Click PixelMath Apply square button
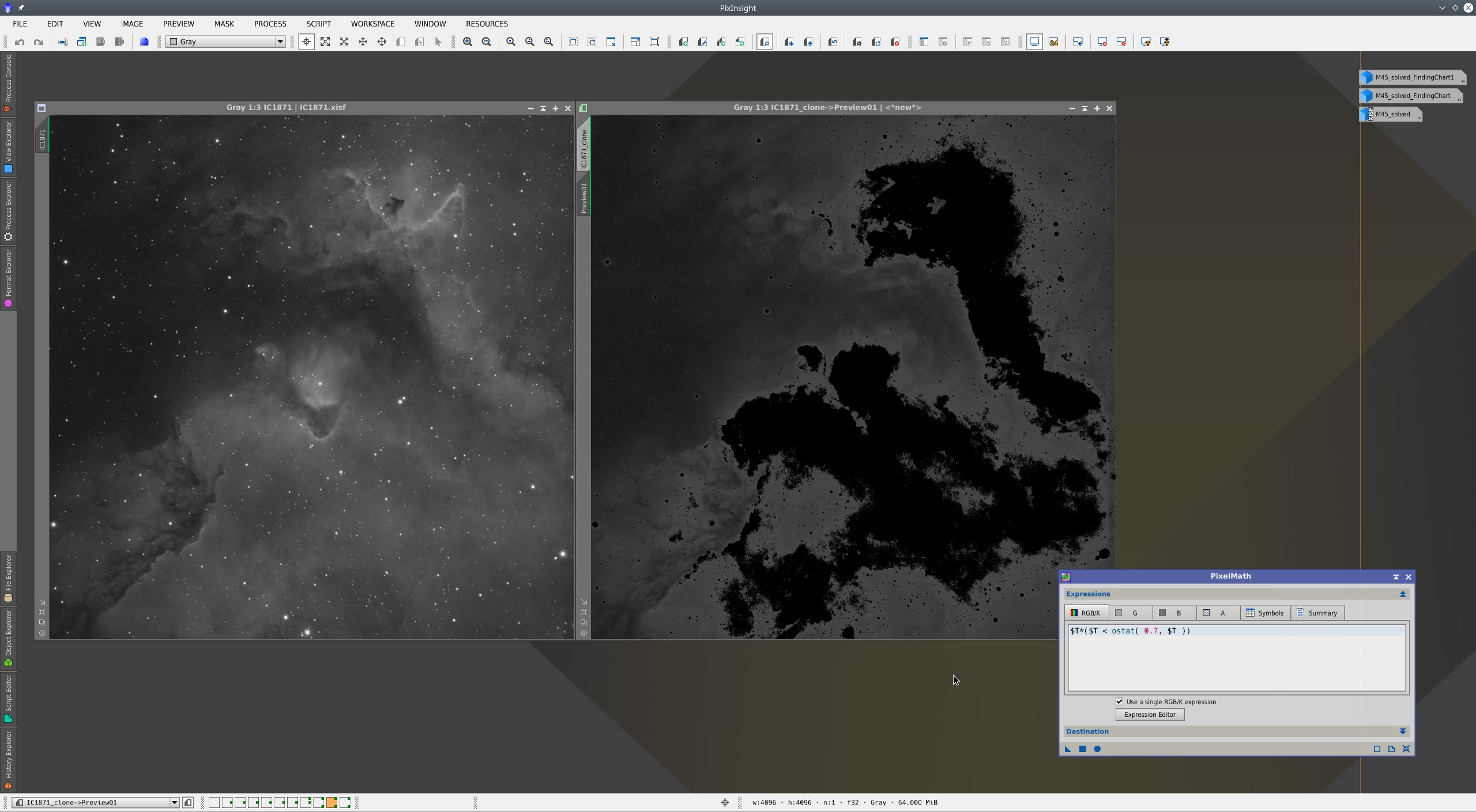This screenshot has height=812, width=1476. click(1082, 749)
